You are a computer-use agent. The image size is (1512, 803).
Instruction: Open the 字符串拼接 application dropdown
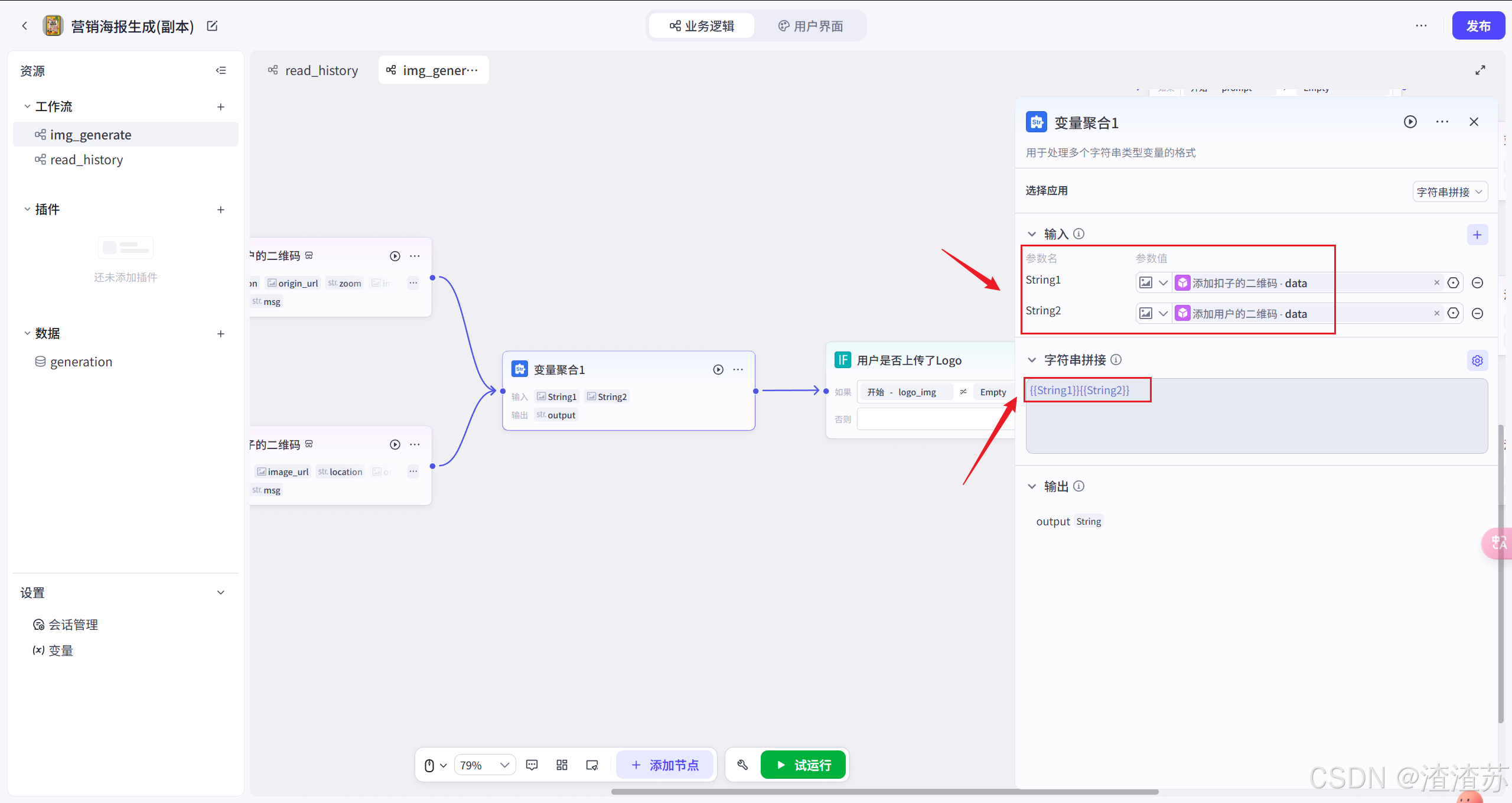pyautogui.click(x=1449, y=192)
